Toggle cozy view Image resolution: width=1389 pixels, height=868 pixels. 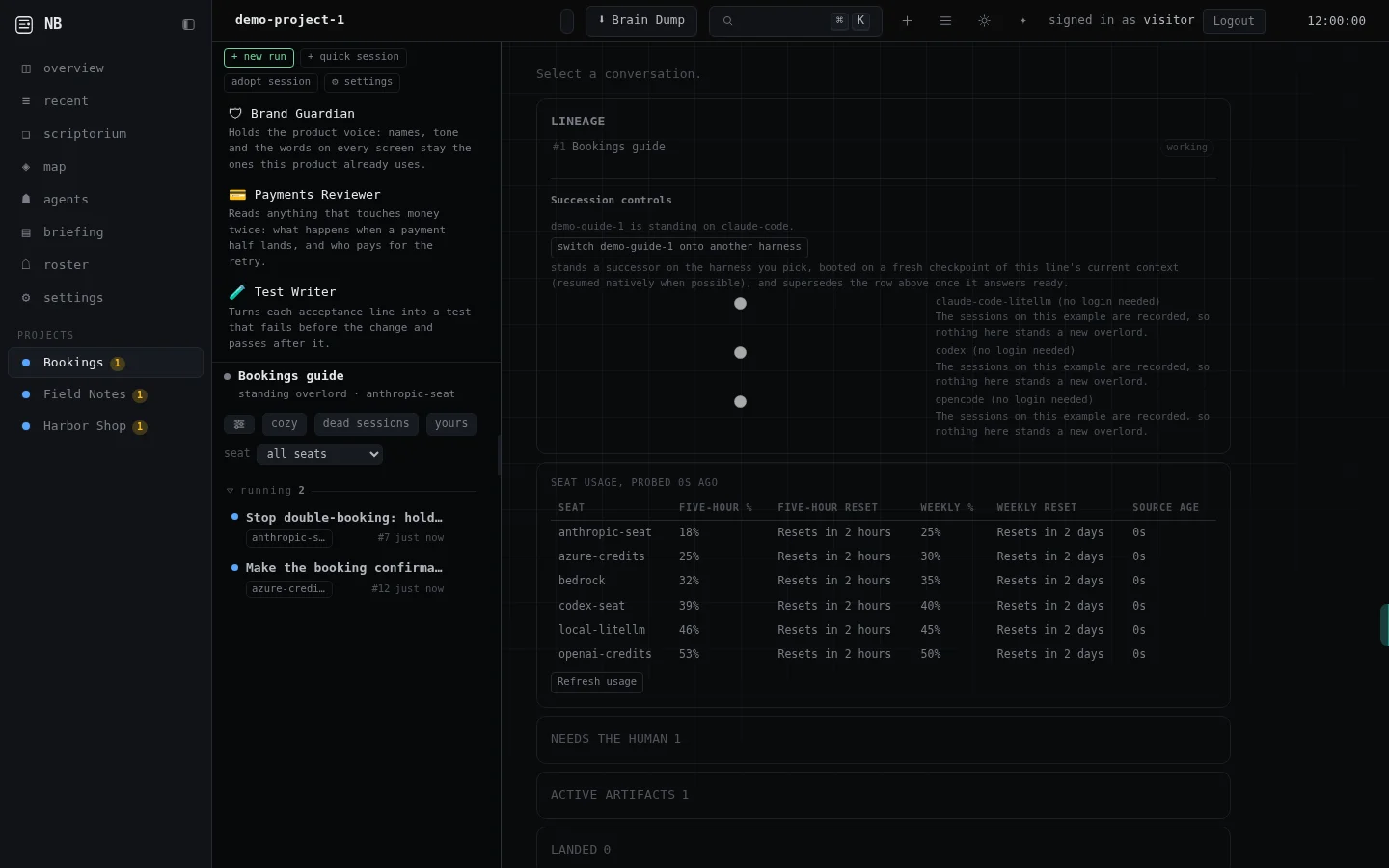click(x=285, y=424)
